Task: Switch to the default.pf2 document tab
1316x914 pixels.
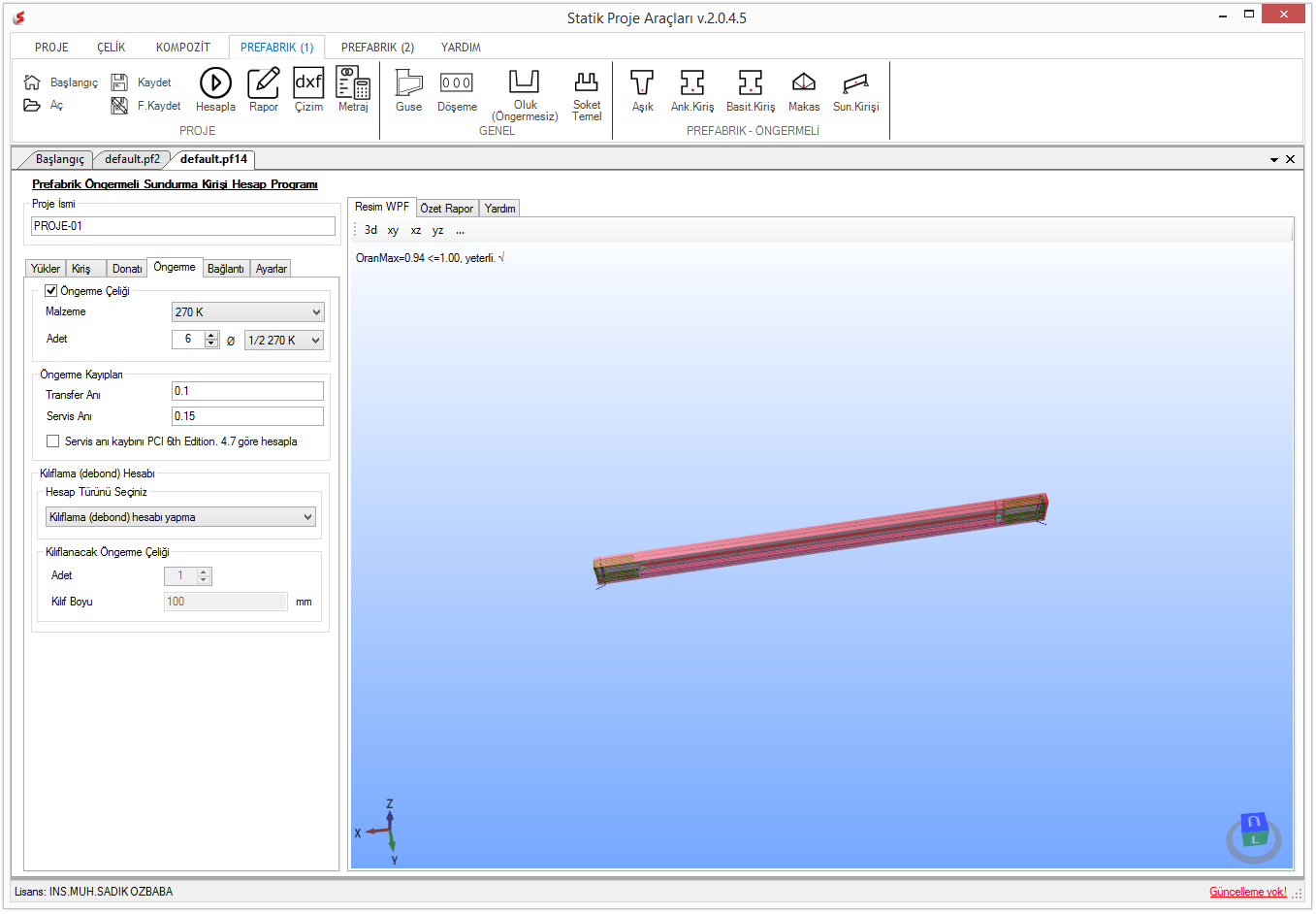Action: [133, 159]
